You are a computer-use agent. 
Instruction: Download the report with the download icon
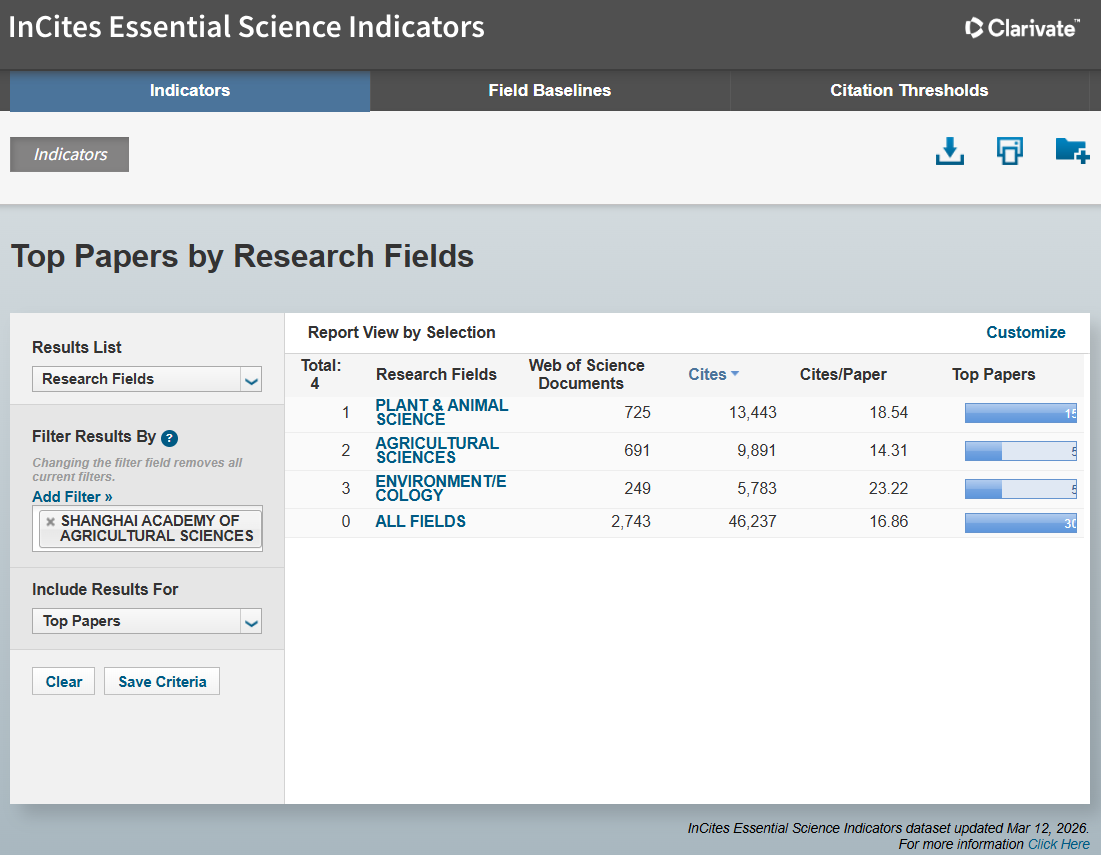[x=949, y=151]
